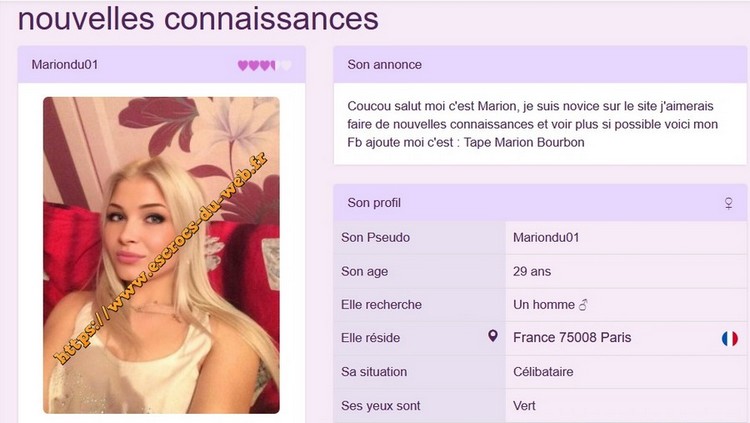Click the Un homme search value
The height and width of the screenshot is (423, 750).
544,305
